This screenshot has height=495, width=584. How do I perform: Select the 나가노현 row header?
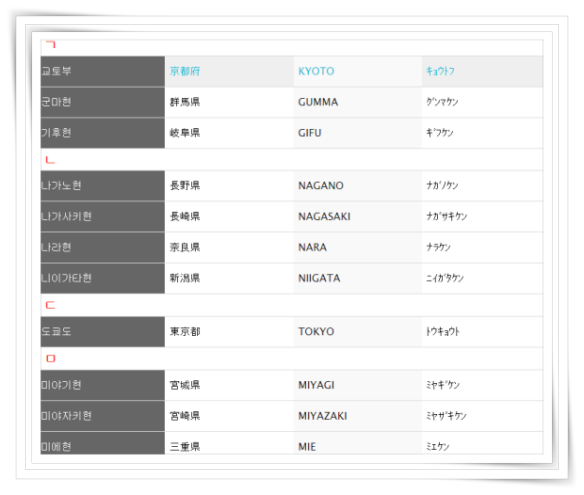102,185
